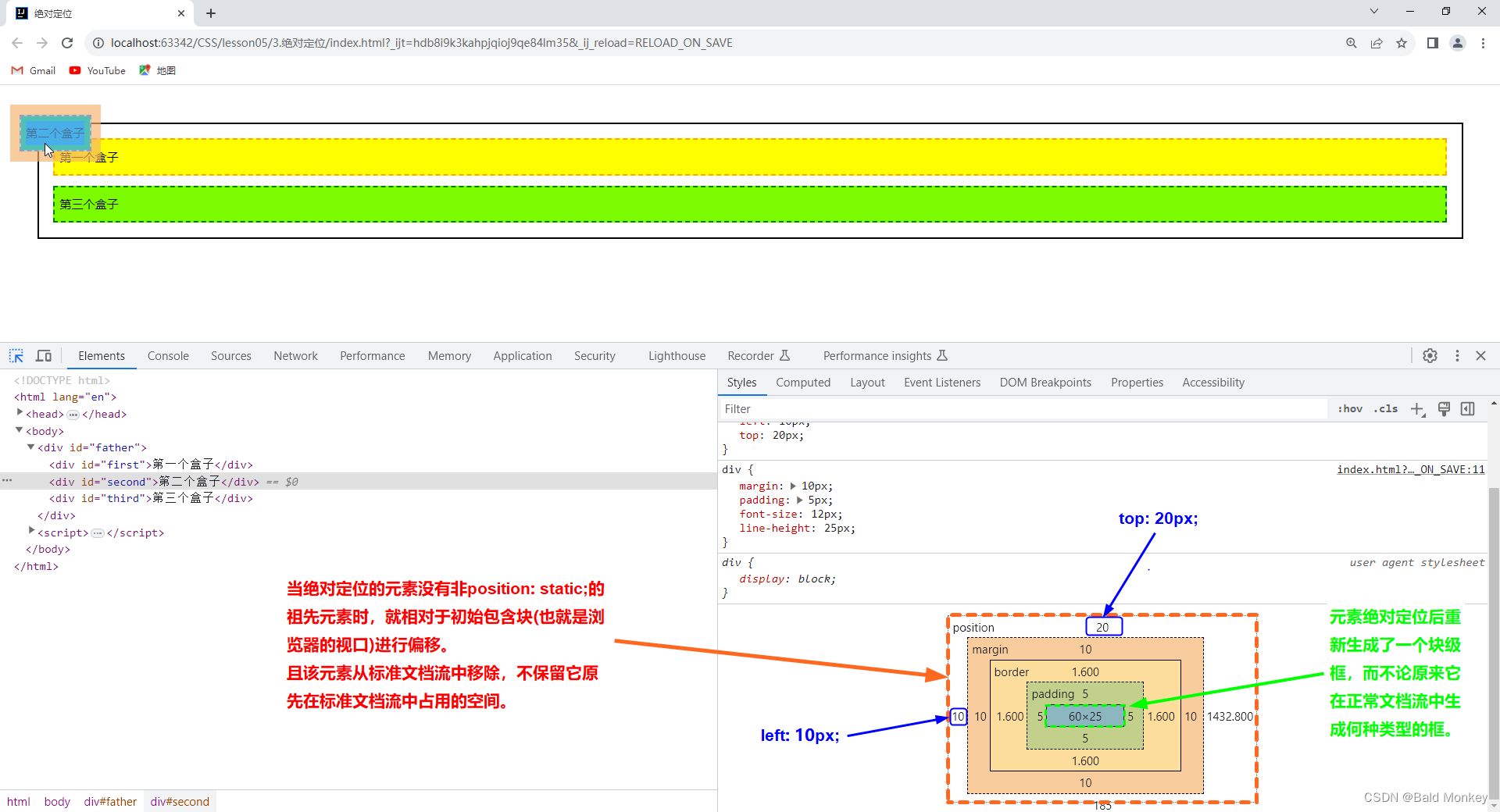
Task: Open the 地图 bookmark
Action: 157,70
